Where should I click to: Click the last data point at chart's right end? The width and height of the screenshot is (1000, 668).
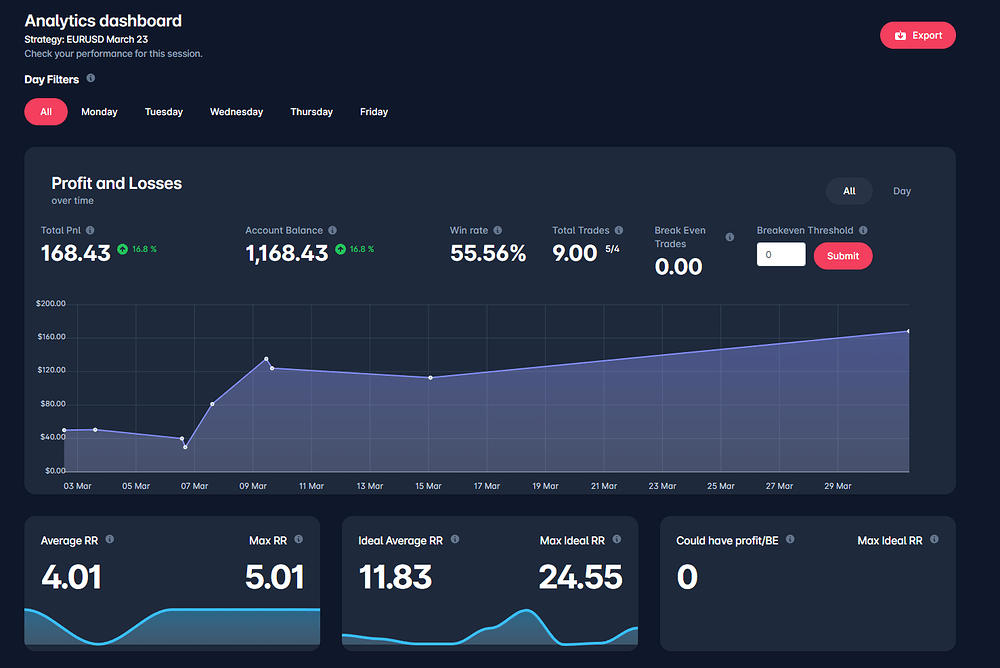coord(908,331)
